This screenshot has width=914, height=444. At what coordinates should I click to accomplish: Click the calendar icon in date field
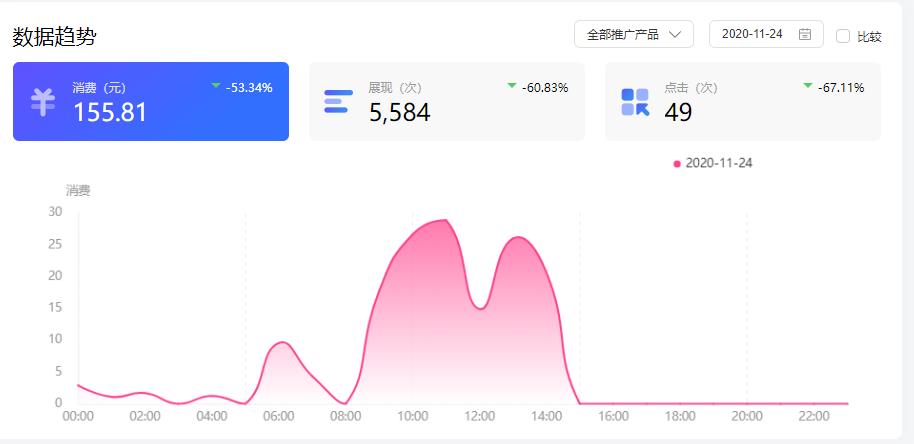(805, 34)
